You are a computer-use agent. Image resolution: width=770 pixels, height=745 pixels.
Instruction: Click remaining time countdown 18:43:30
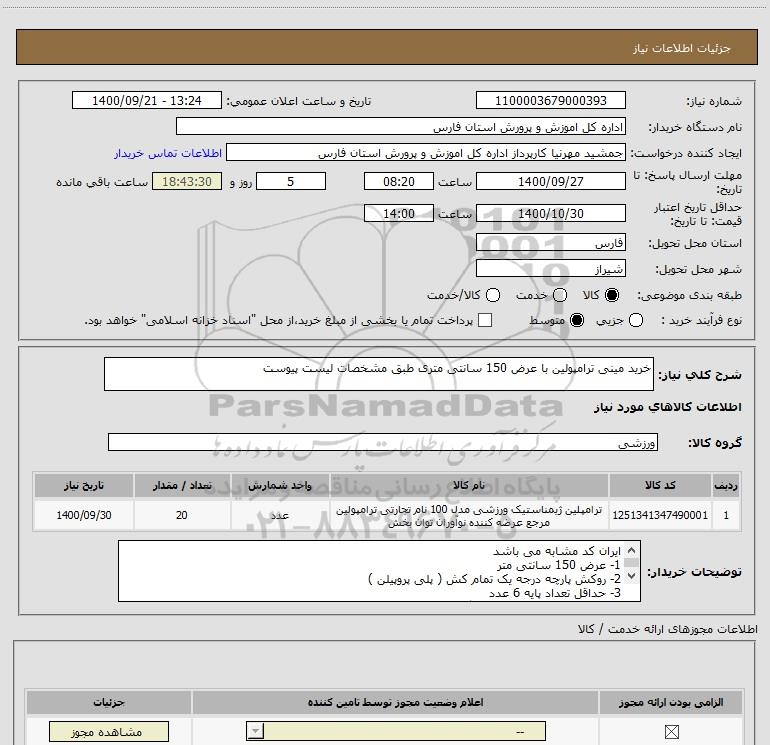tap(187, 182)
